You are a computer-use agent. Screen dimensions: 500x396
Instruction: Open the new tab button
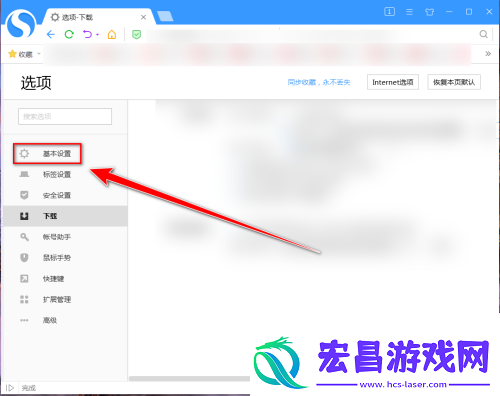[165, 16]
